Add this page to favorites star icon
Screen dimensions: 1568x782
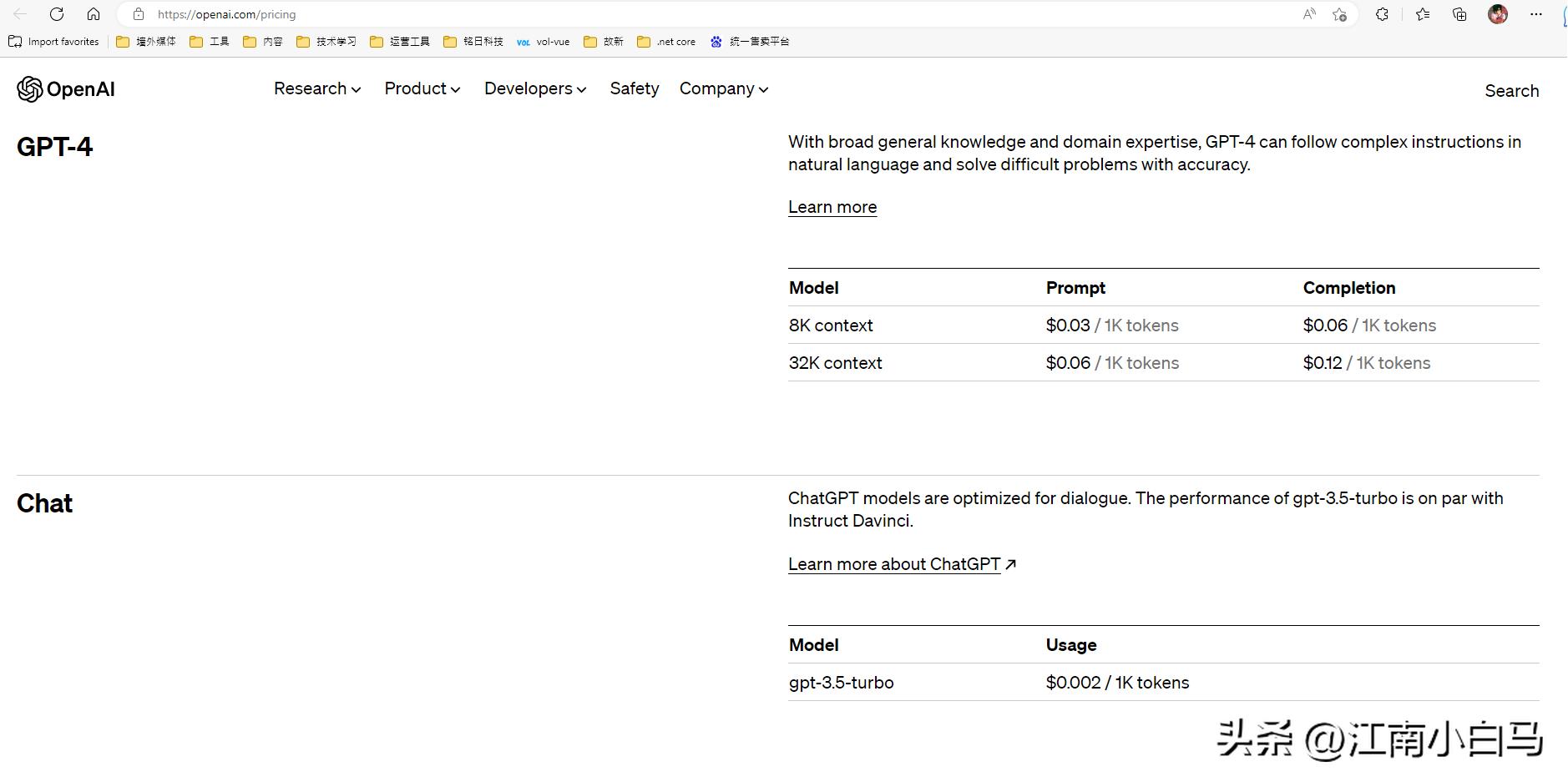tap(1340, 14)
